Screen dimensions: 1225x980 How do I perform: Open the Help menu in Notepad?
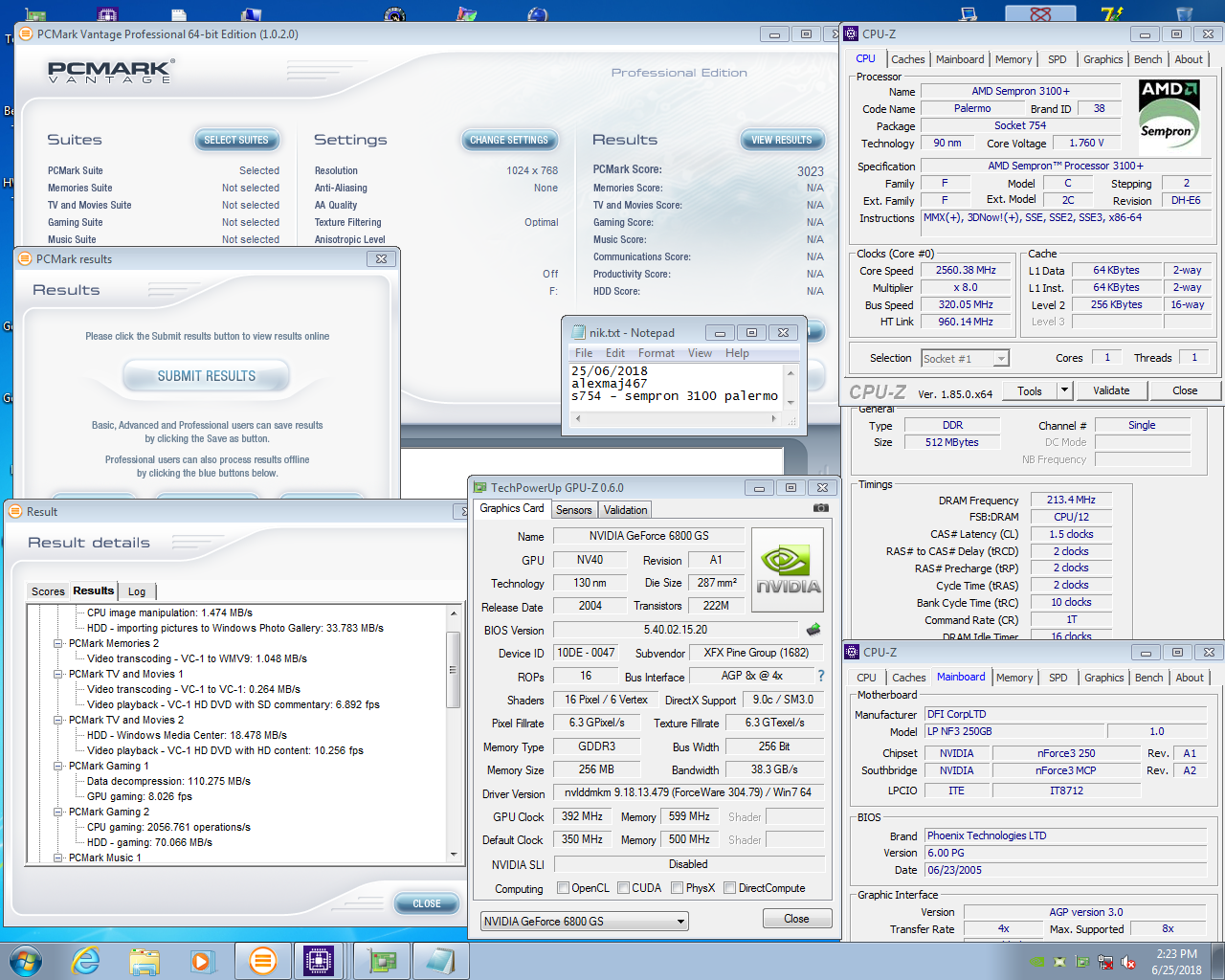(x=737, y=353)
